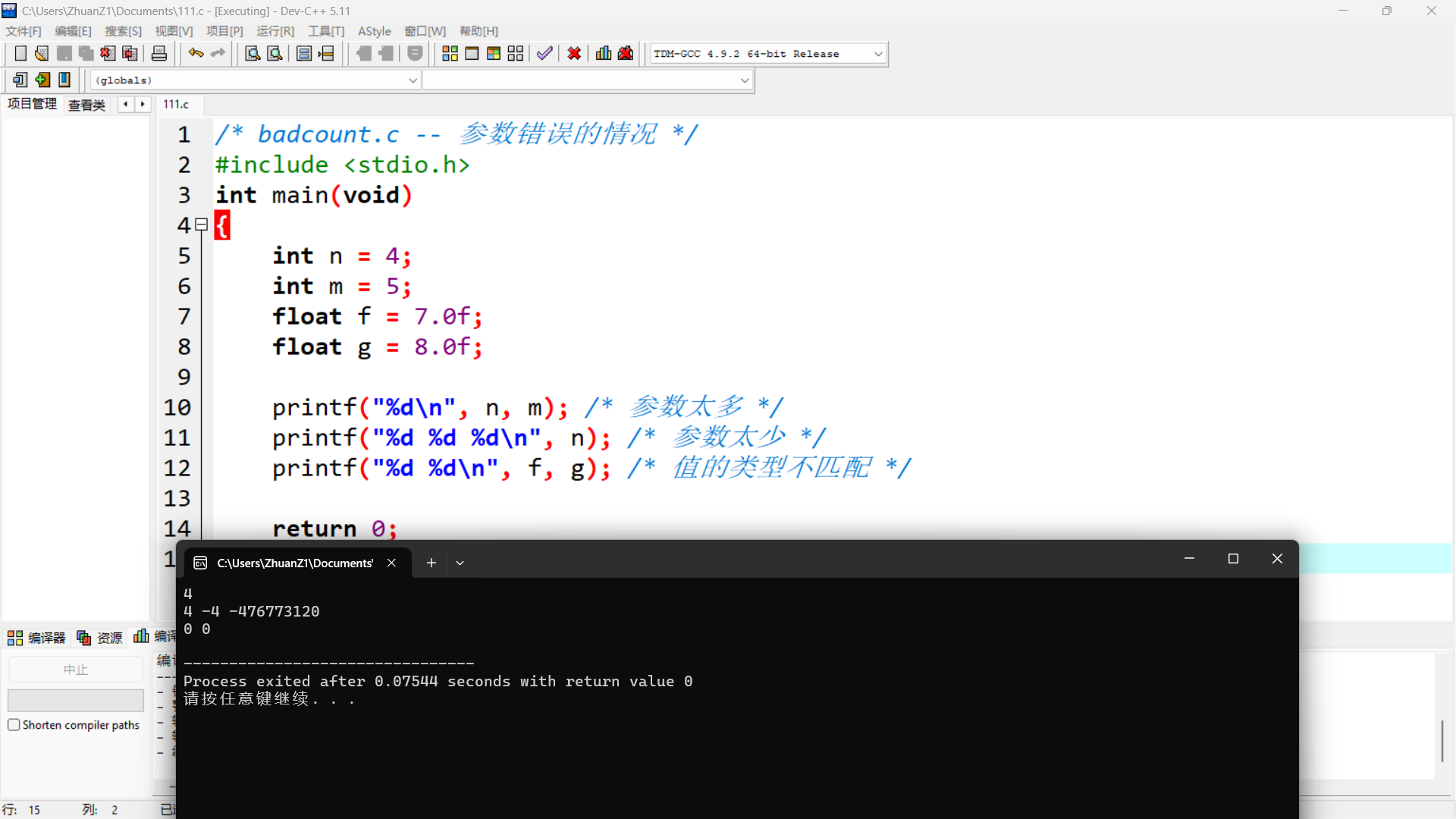Click the Profile analysis bar chart icon
This screenshot has width=1456, height=819.
click(604, 54)
